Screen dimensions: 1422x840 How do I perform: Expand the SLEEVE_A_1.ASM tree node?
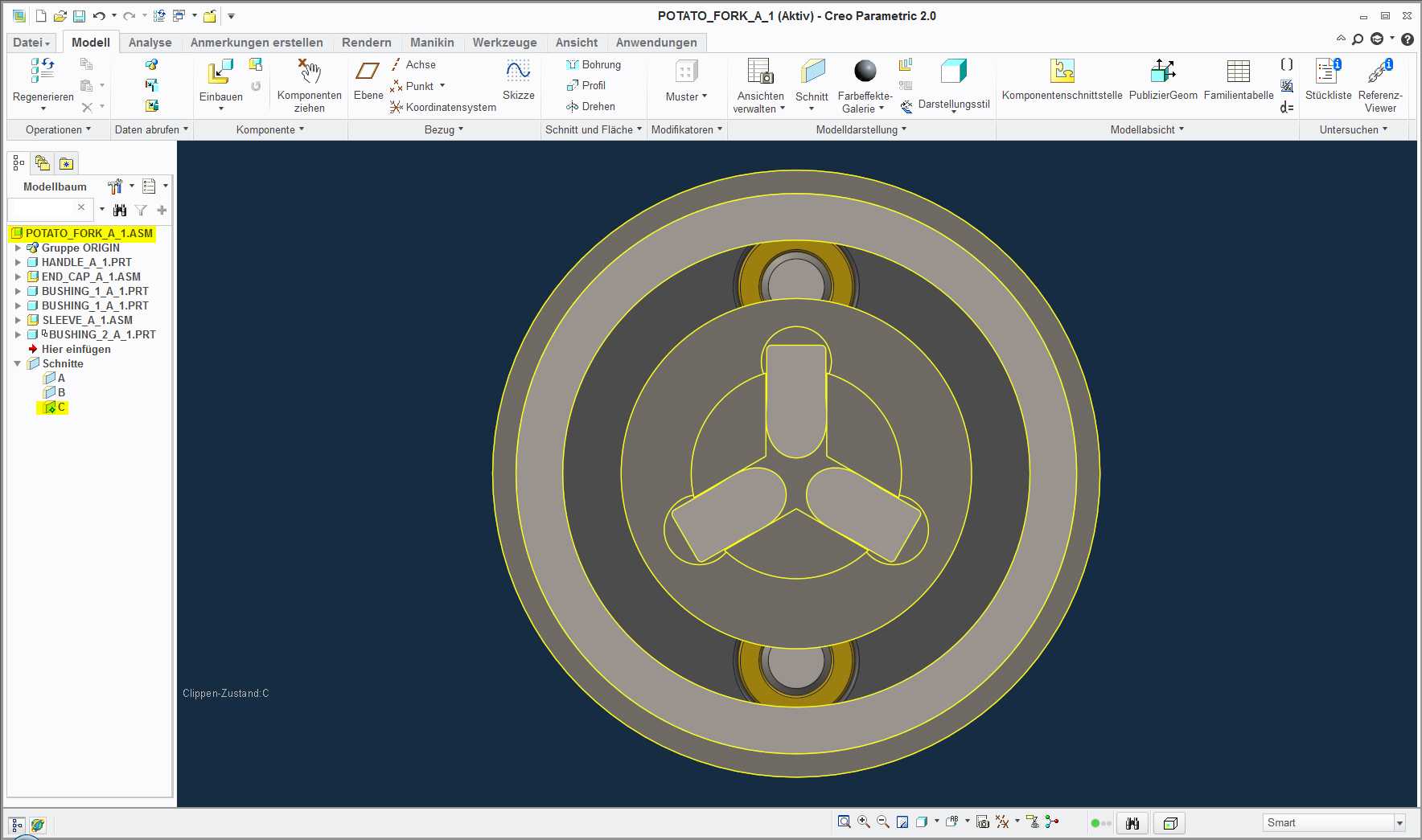click(x=18, y=320)
